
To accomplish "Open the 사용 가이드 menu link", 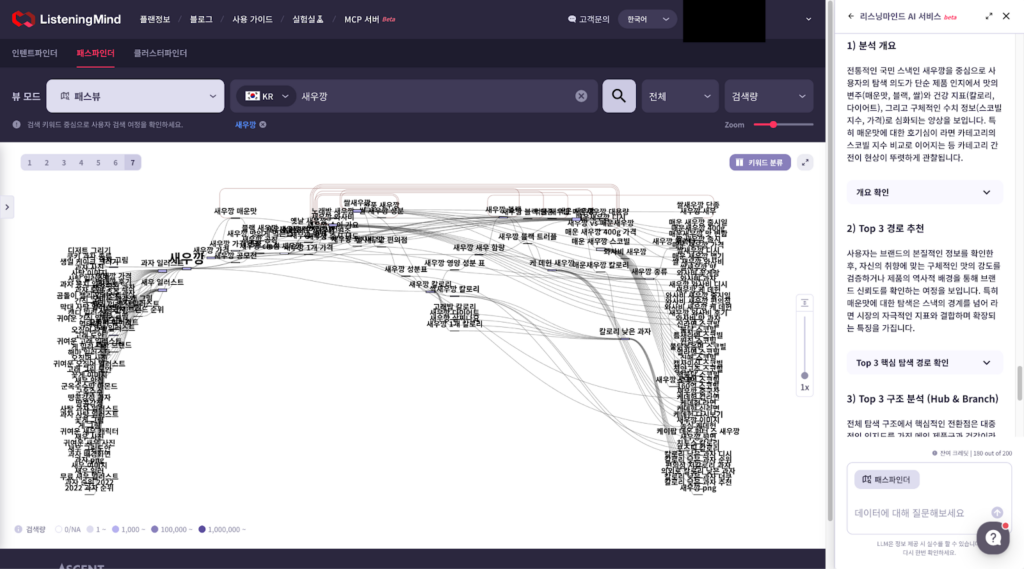I will point(251,19).
